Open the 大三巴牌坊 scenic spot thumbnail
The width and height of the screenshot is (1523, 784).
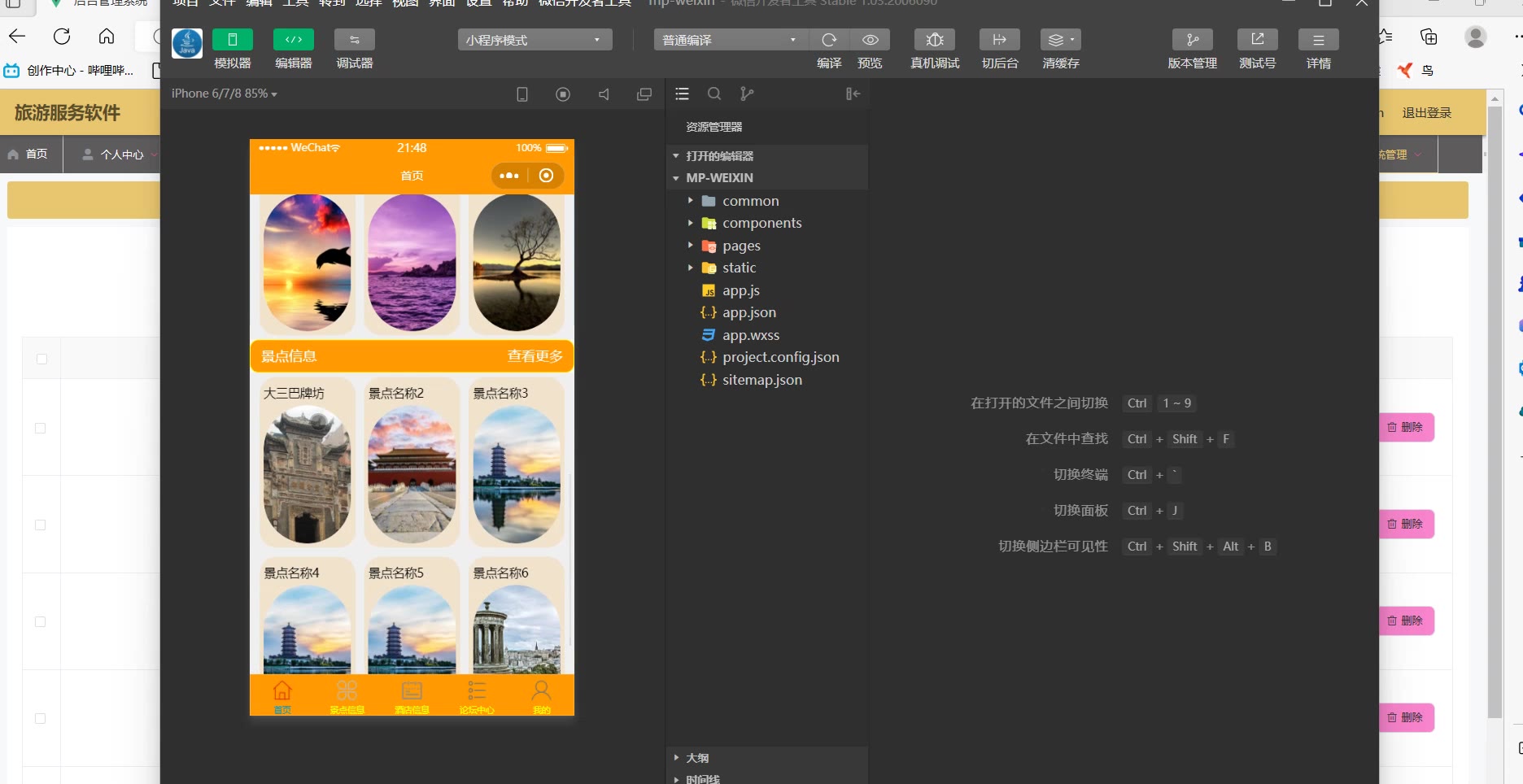pyautogui.click(x=307, y=476)
